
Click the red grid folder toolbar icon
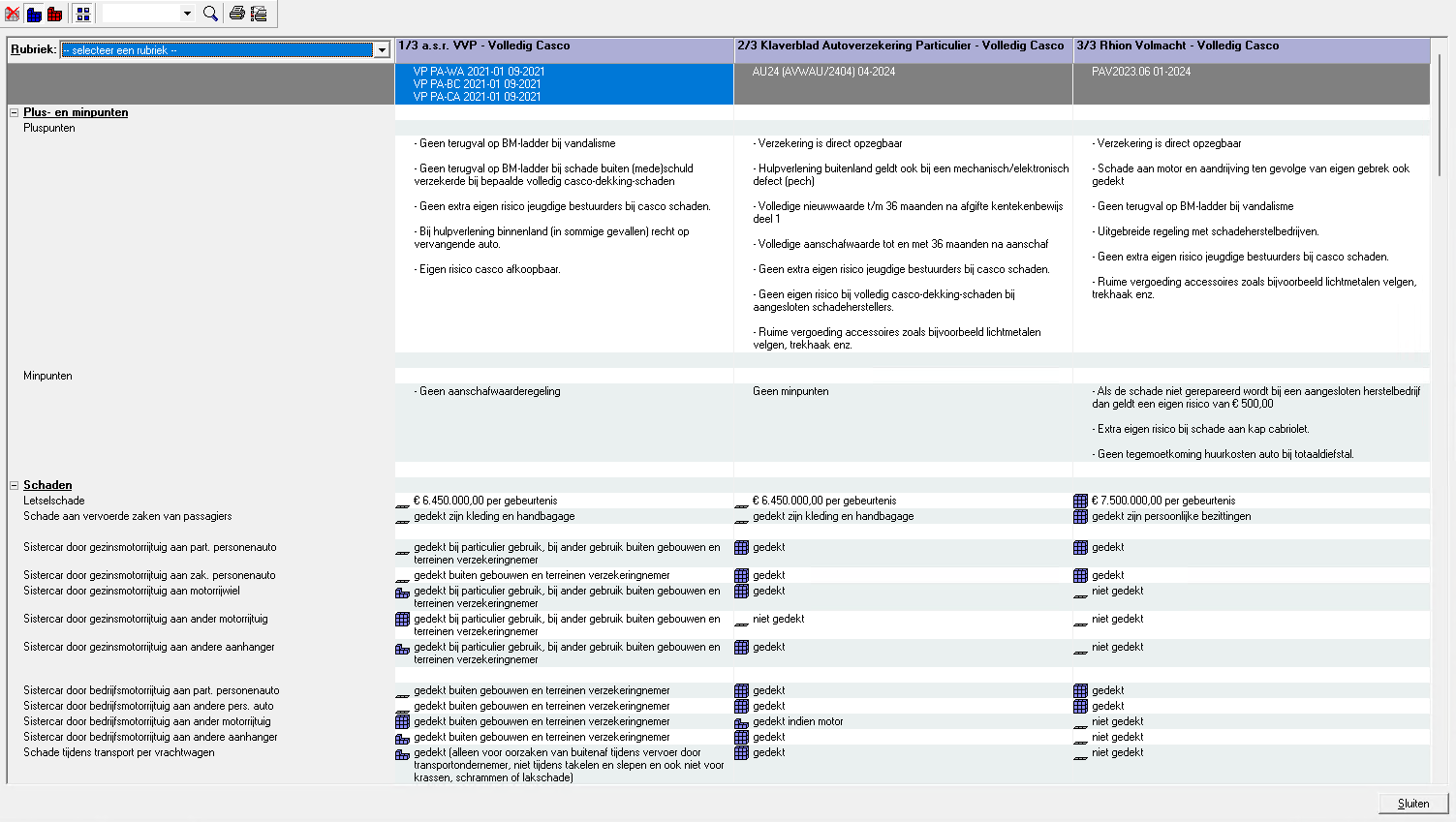tap(55, 14)
